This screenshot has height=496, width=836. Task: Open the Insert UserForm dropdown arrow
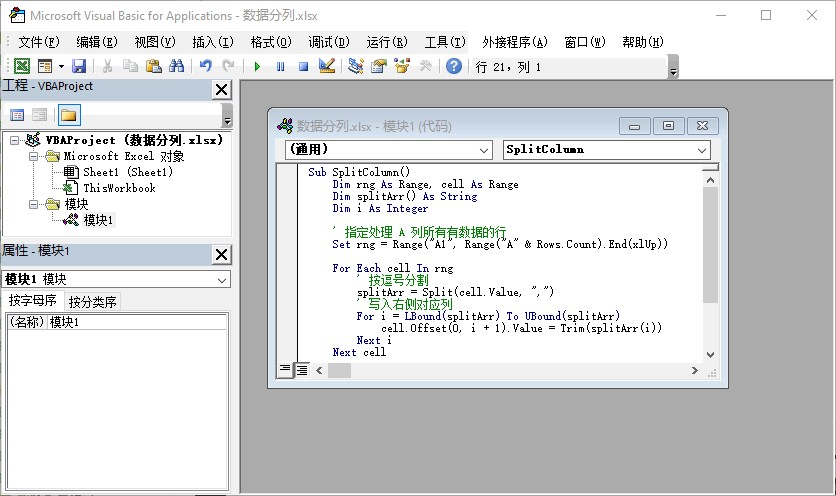[x=61, y=67]
